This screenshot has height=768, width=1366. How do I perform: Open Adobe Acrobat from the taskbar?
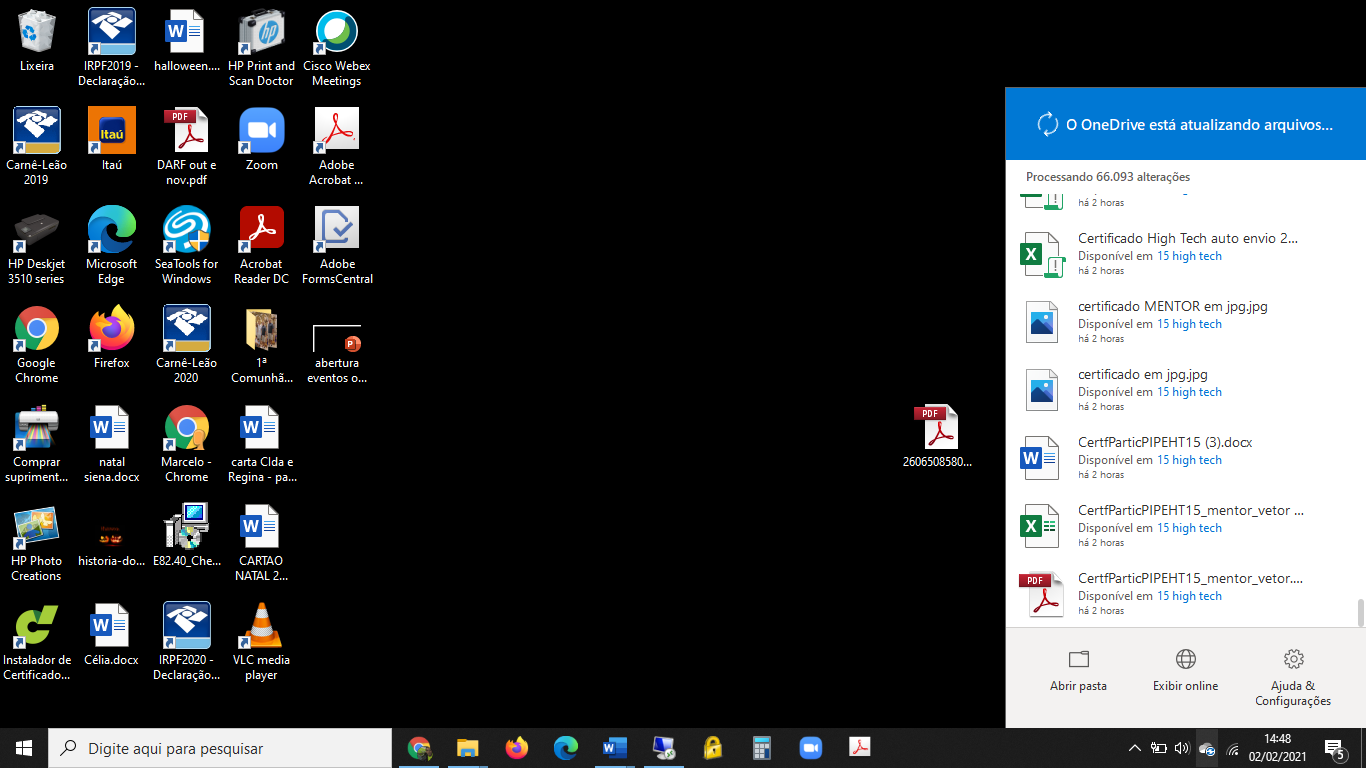click(860, 748)
